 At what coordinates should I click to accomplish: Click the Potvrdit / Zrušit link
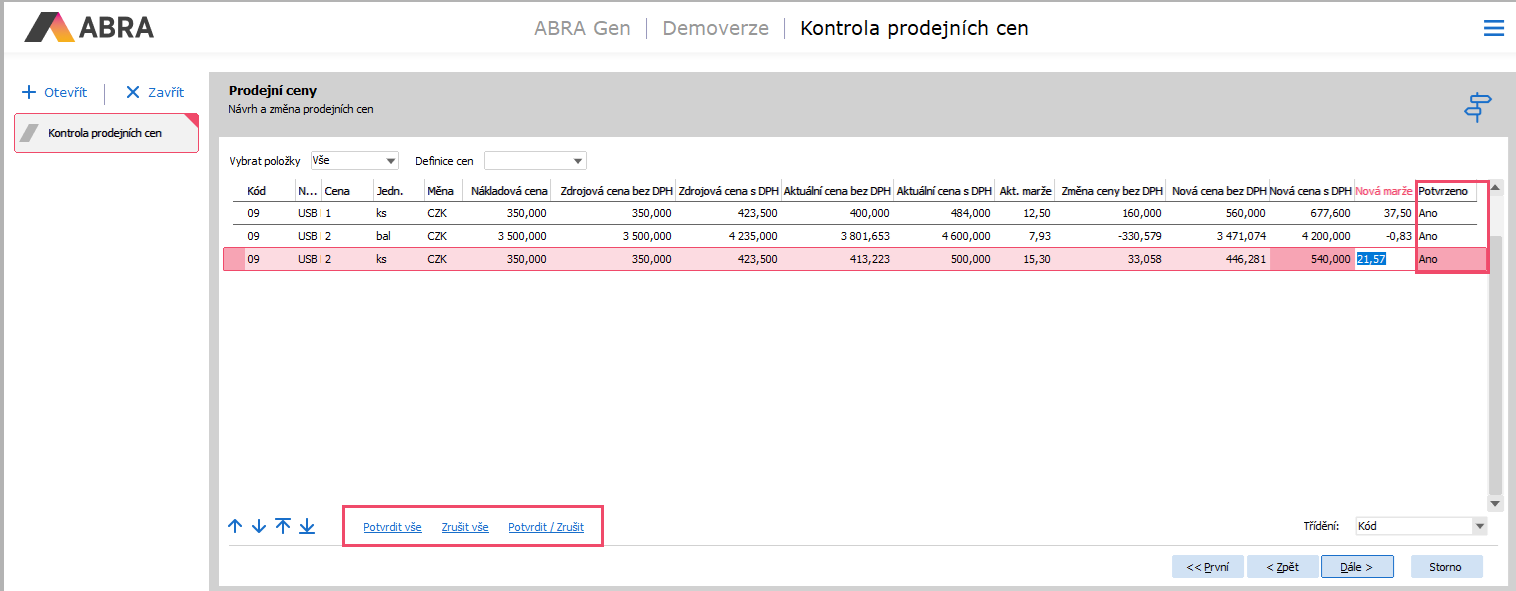[546, 527]
